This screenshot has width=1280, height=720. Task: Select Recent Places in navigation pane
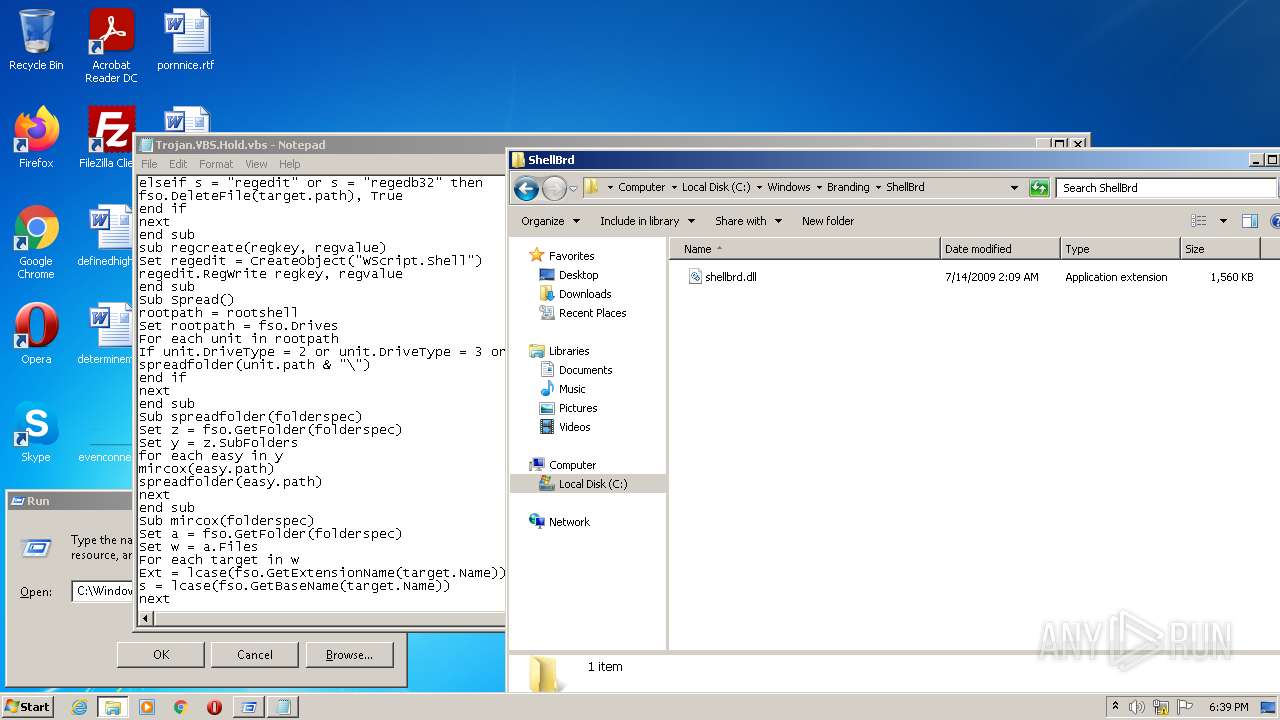pyautogui.click(x=592, y=313)
